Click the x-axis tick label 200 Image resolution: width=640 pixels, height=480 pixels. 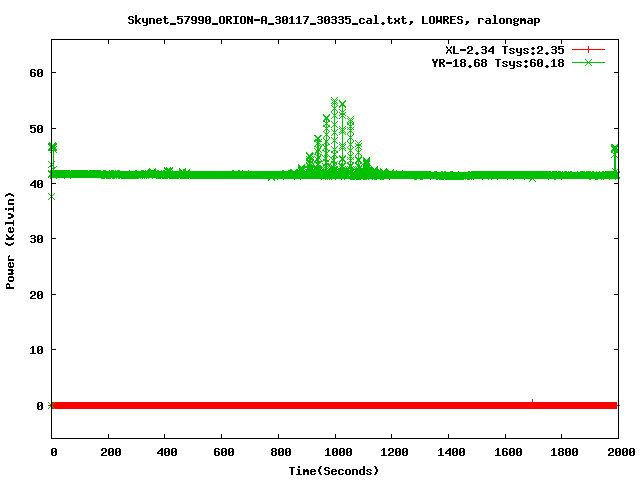tap(111, 452)
